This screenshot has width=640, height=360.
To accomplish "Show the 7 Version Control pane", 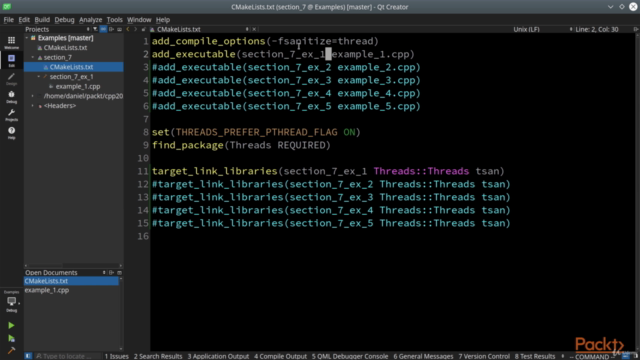I will pos(484,356).
